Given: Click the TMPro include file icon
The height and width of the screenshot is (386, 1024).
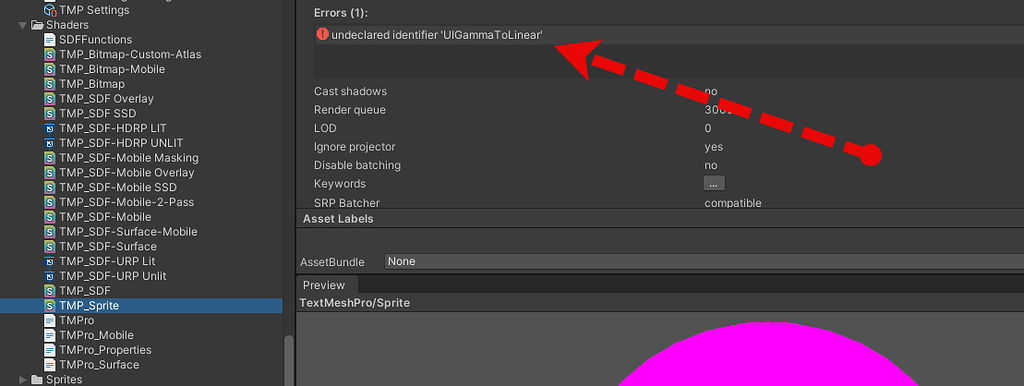Looking at the screenshot, I should tap(50, 321).
